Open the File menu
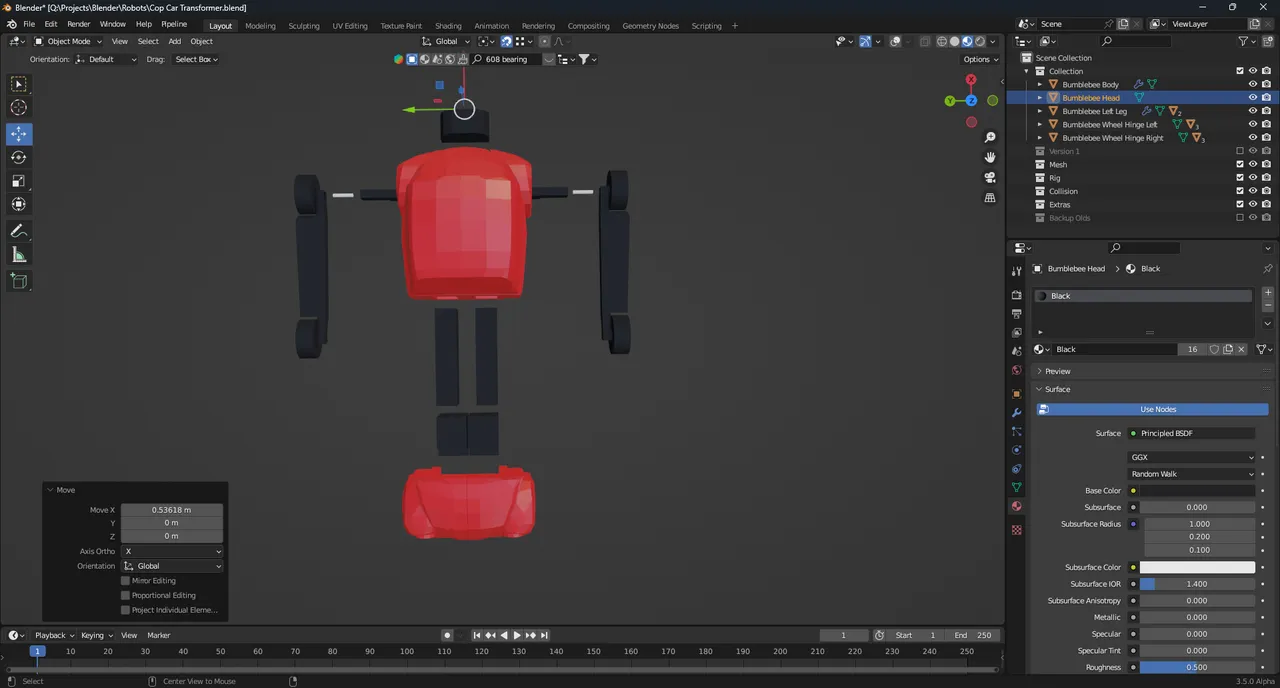Screen dimensions: 1280x688 [29, 24]
